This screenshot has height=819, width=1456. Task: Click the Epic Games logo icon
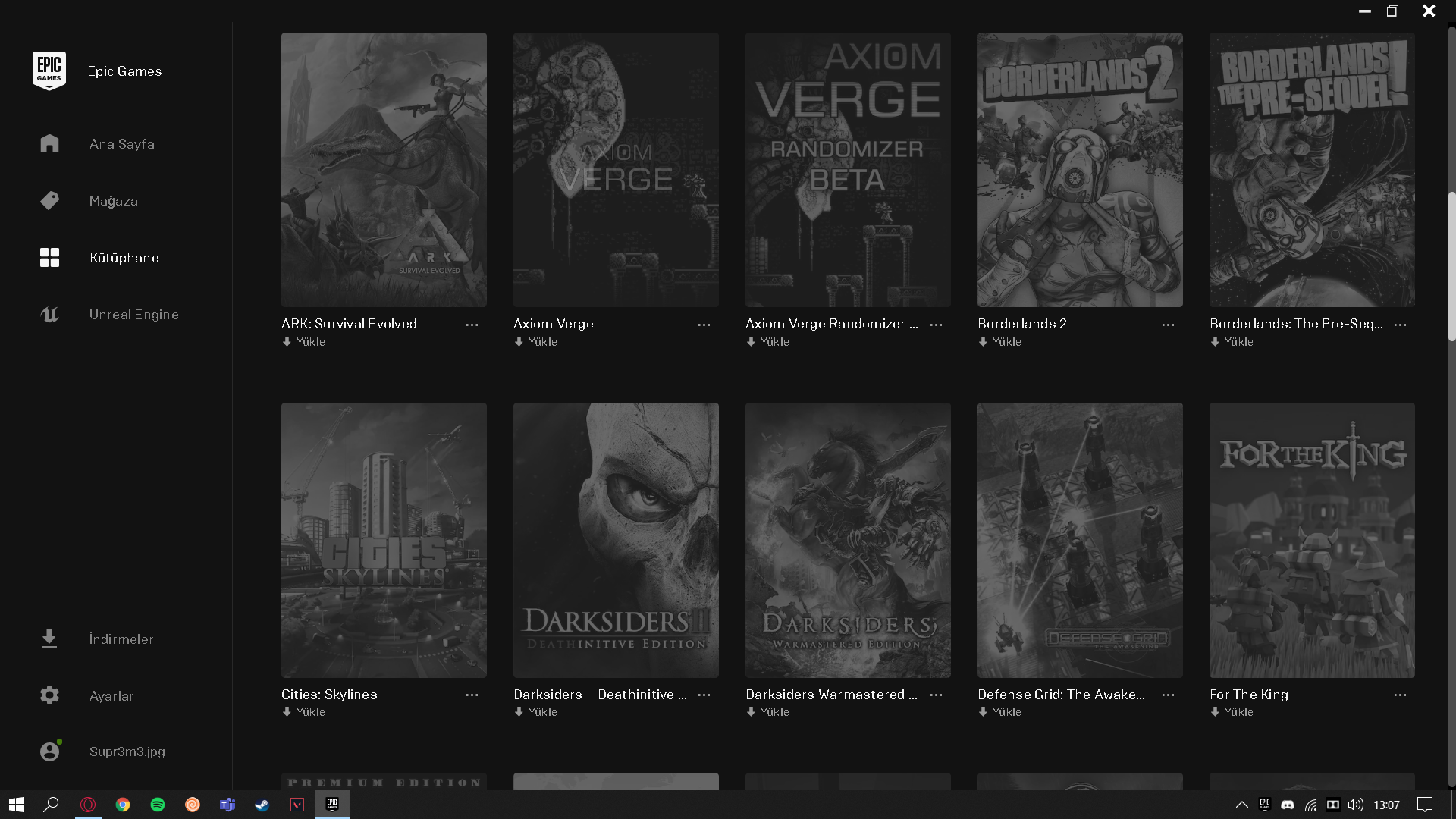coord(49,71)
